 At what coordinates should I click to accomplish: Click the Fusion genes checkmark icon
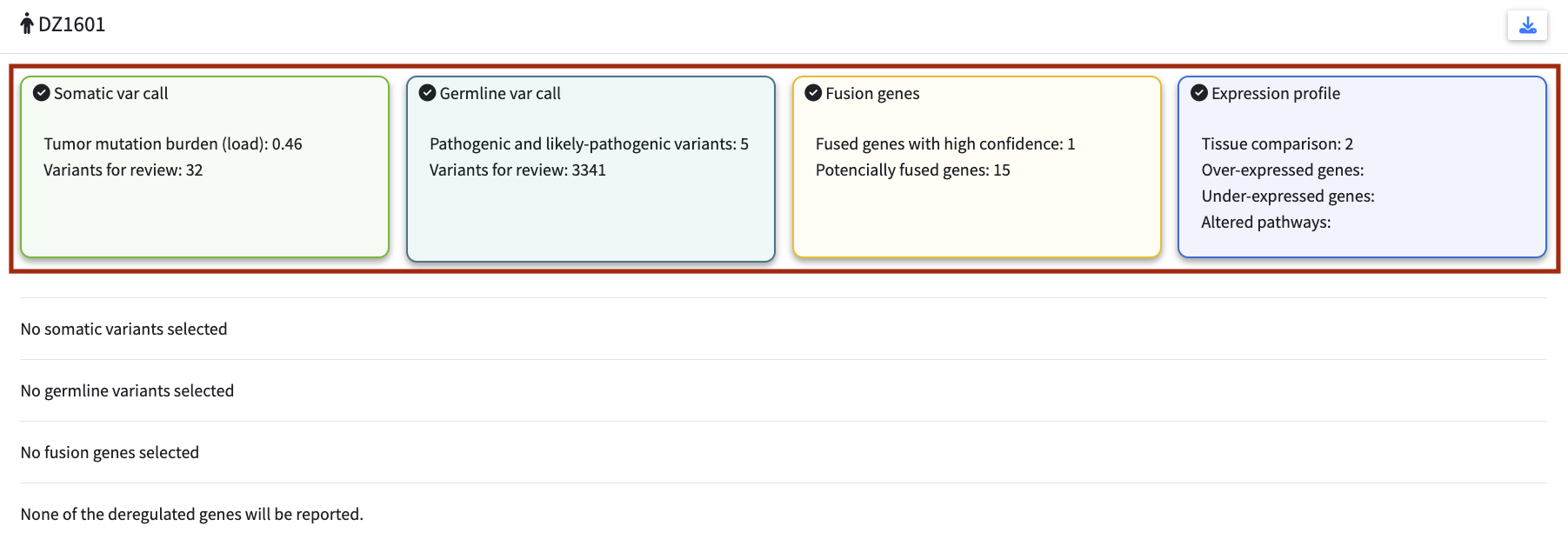pyautogui.click(x=813, y=93)
